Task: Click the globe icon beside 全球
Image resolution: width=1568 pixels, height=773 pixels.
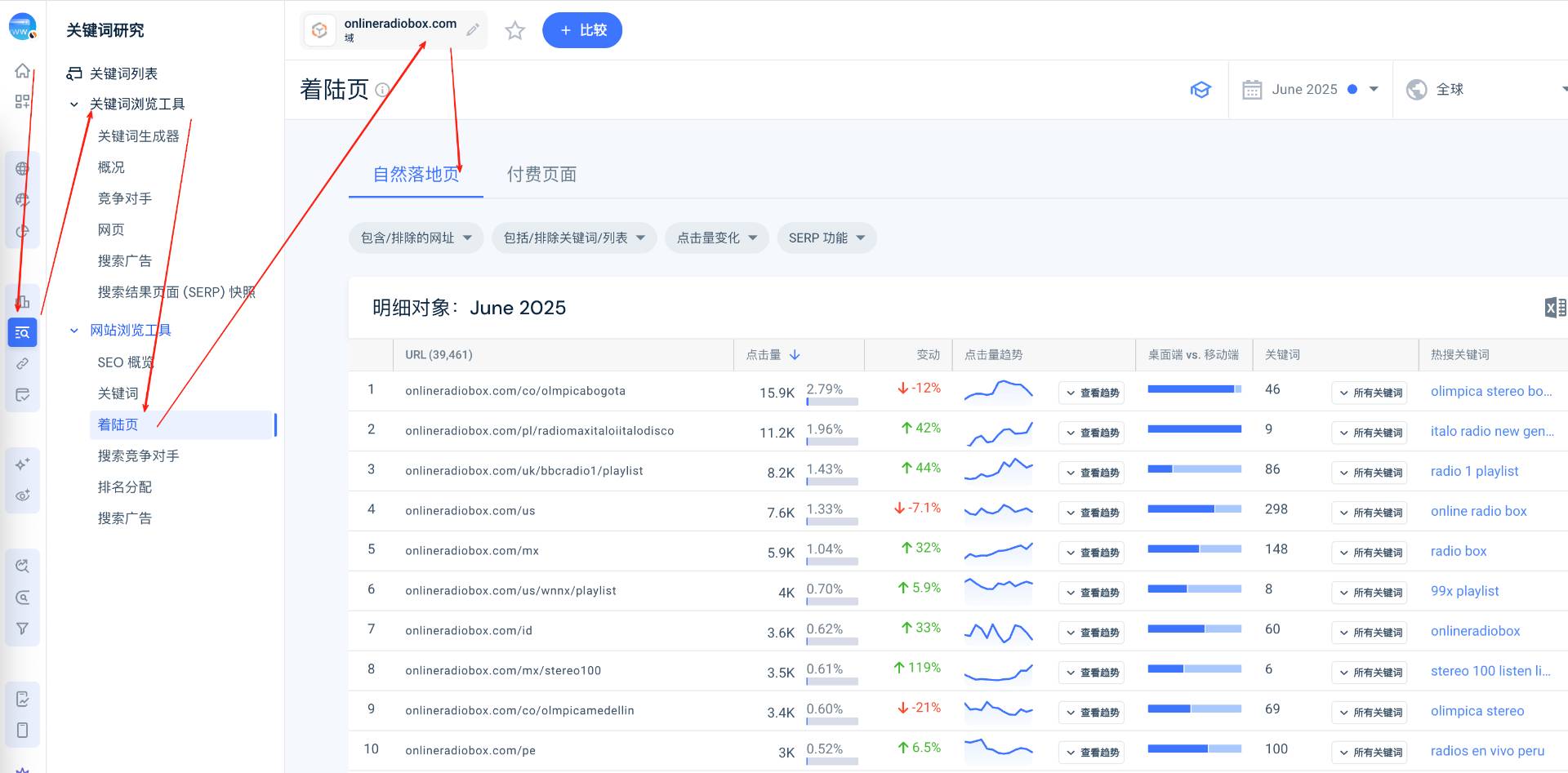Action: click(x=1417, y=90)
